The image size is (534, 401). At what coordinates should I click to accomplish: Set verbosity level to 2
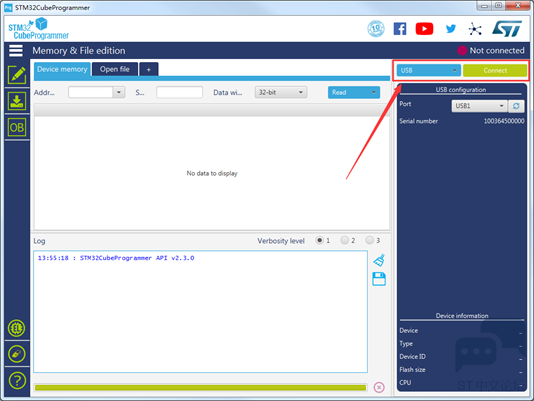tap(345, 241)
